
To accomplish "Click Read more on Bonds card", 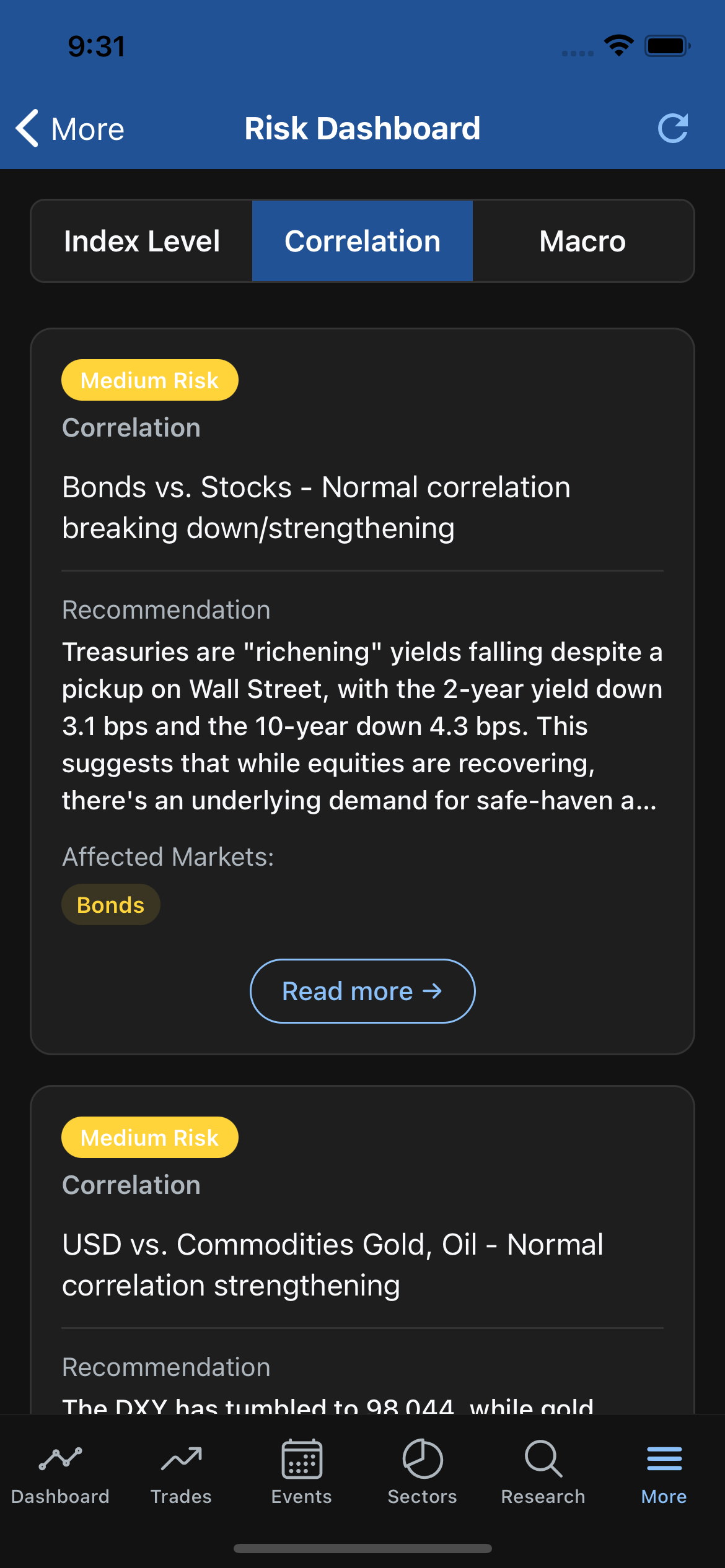I will [362, 991].
